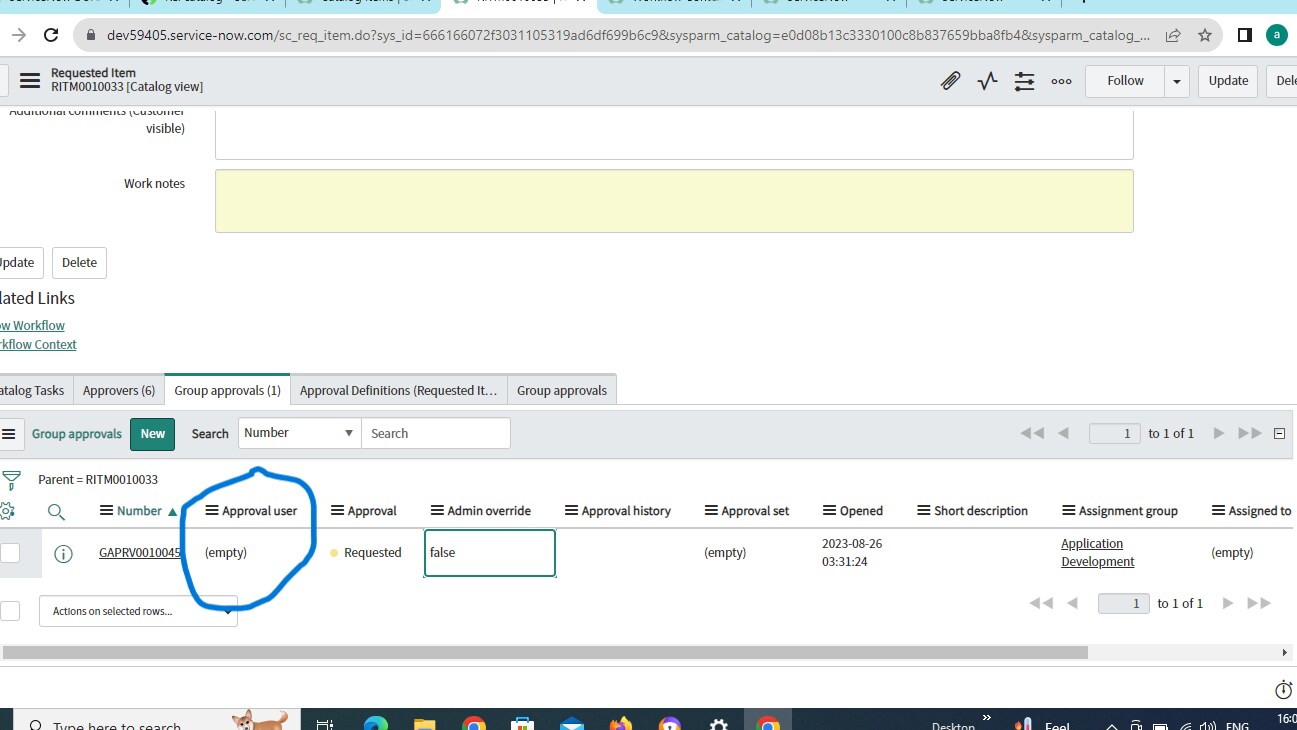Screen dimensions: 1297x730
Task: Switch to the Approvers (6) tab
Action: (x=118, y=390)
